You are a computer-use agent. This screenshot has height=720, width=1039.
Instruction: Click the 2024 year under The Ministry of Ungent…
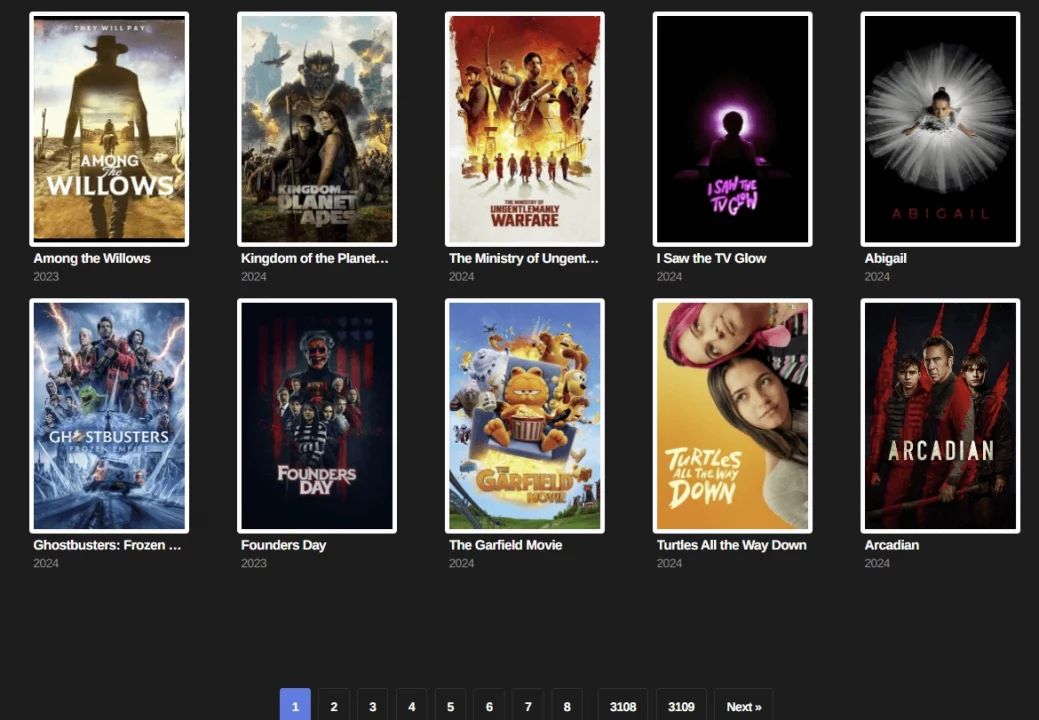pos(461,276)
